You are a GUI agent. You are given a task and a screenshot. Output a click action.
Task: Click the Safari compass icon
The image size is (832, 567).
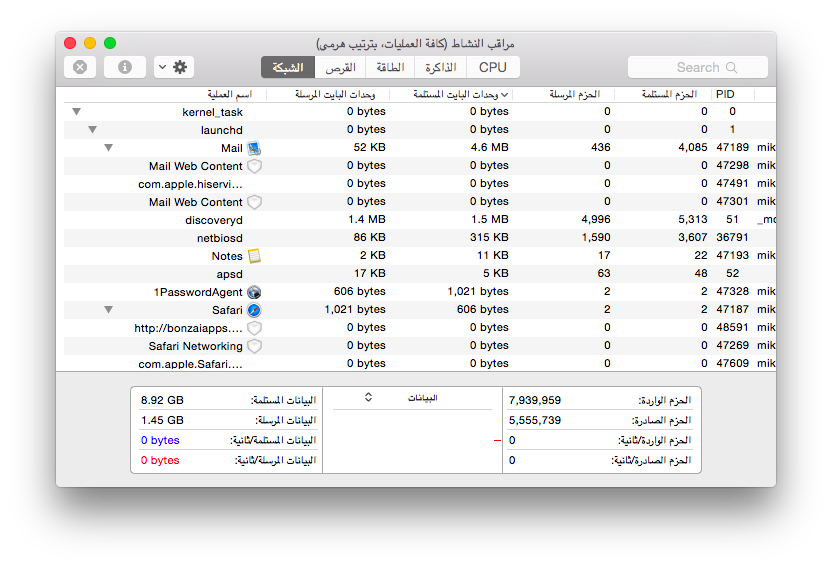(255, 310)
